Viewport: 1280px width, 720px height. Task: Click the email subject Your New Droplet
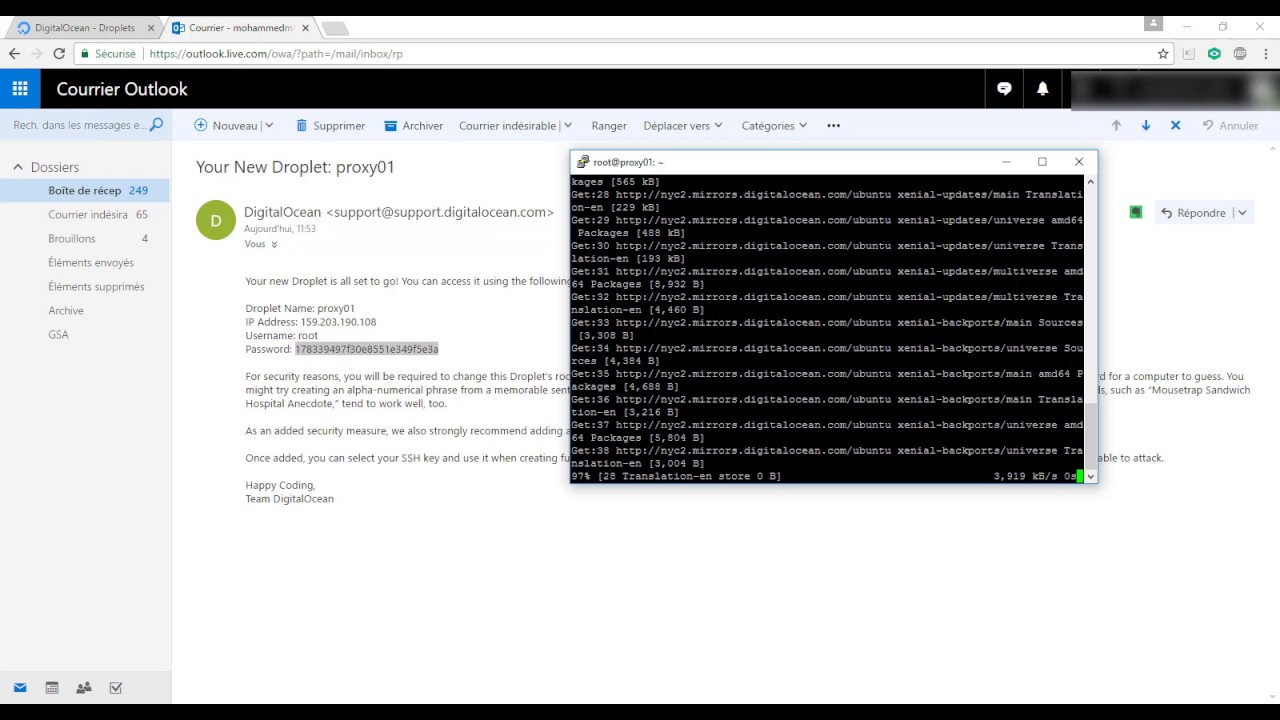point(295,167)
